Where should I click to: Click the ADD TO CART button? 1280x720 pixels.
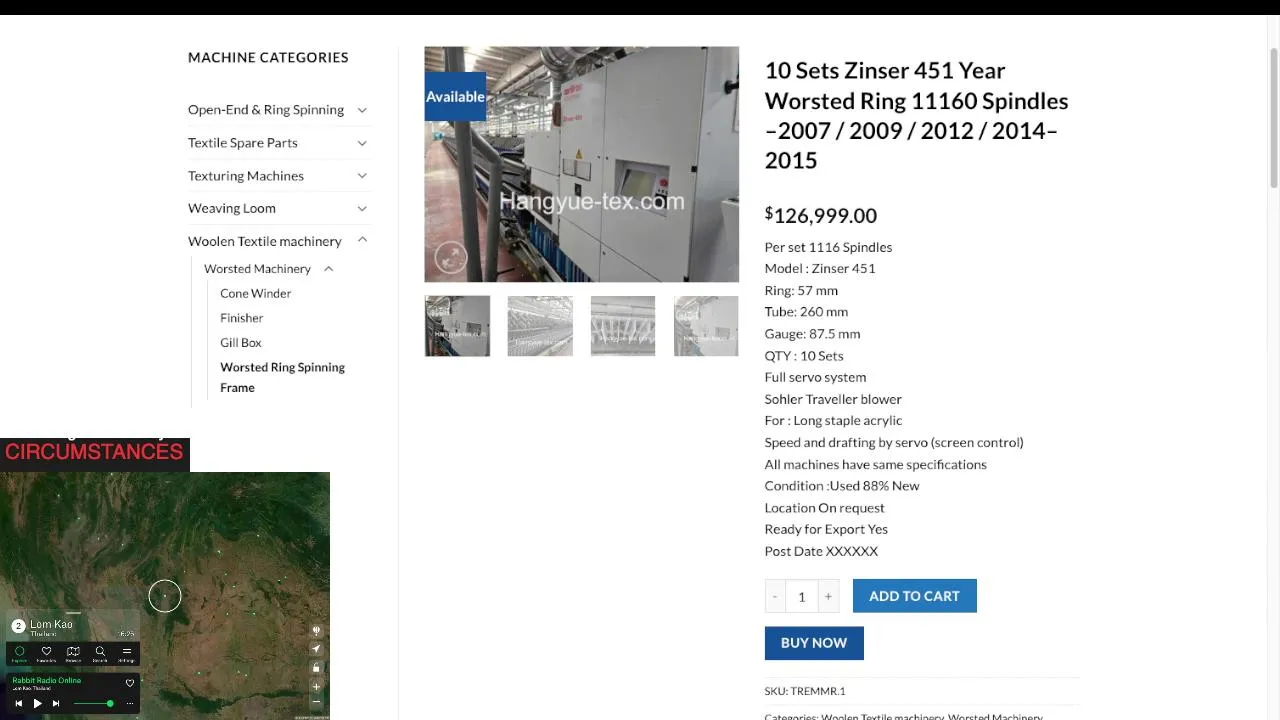tap(915, 596)
